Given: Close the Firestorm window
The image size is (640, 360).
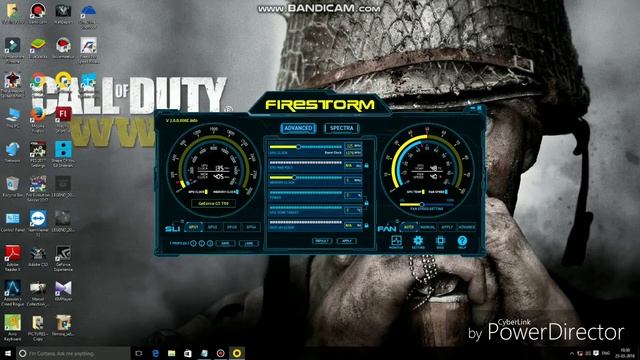Looking at the screenshot, I should (479, 108).
